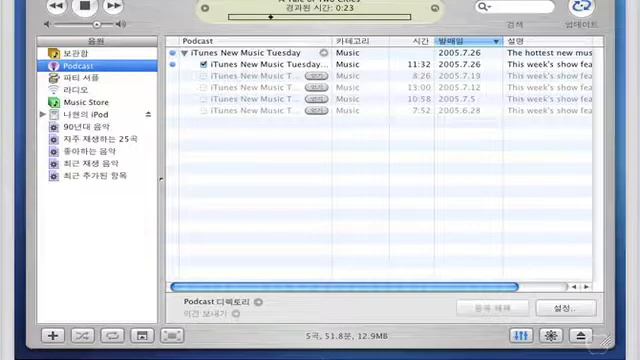Screen dimensions: 640x360
Task: Click the rewind playback button
Action: tap(56, 6)
